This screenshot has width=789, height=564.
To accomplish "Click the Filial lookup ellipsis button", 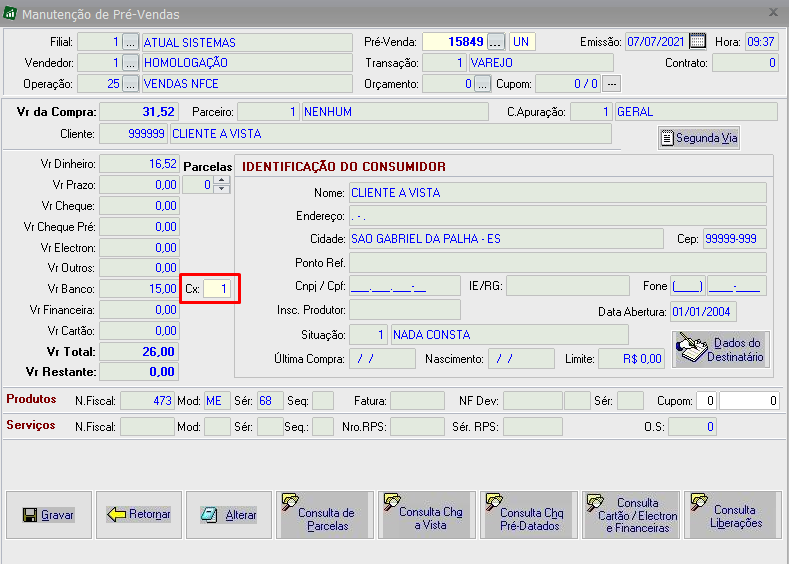I will pyautogui.click(x=130, y=42).
